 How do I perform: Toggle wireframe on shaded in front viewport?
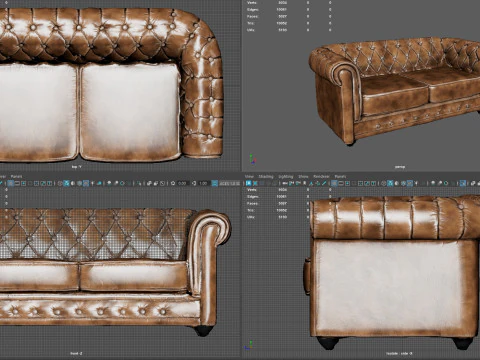click(x=79, y=183)
